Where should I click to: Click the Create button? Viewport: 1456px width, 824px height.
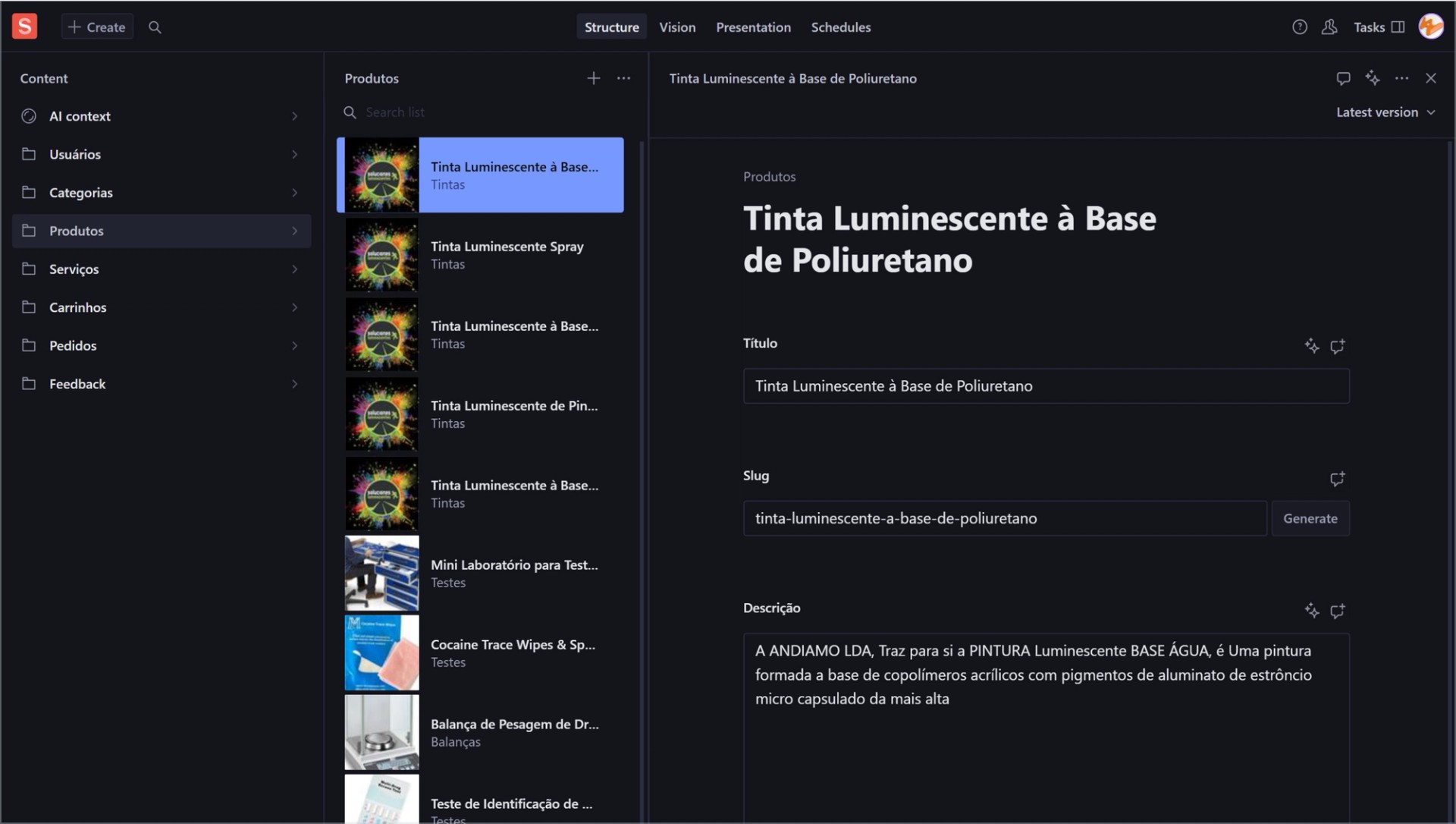(x=97, y=27)
